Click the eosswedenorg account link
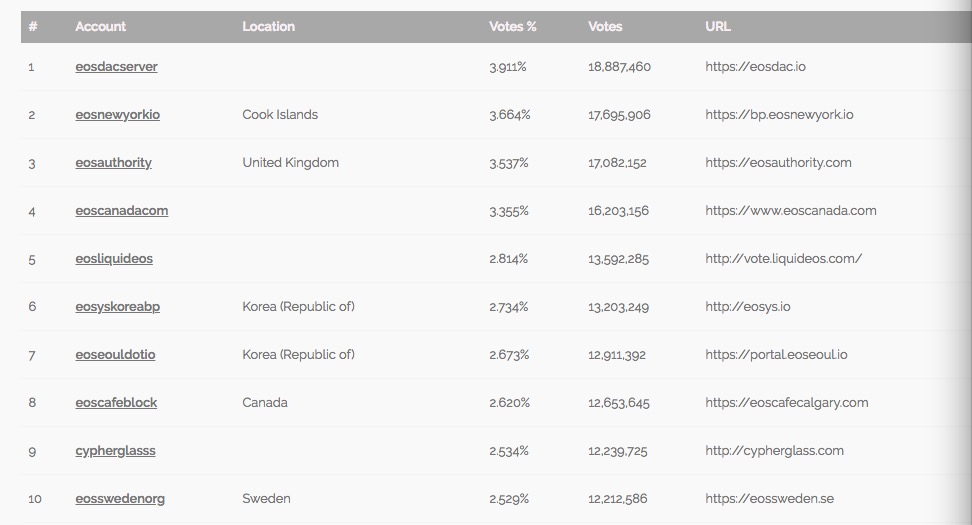Image resolution: width=972 pixels, height=525 pixels. point(120,499)
